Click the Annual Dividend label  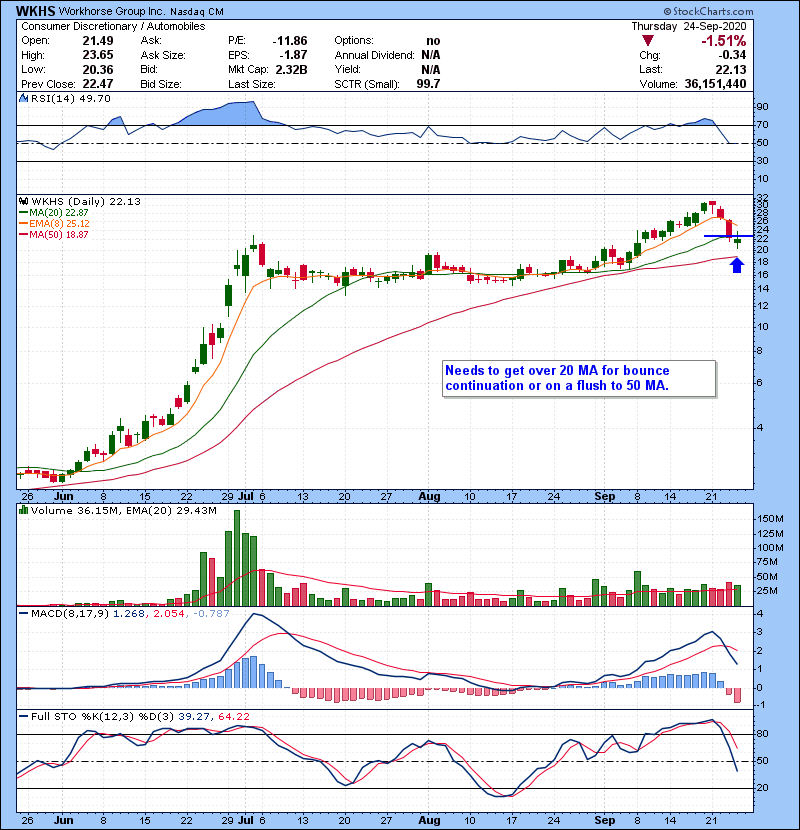coord(374,55)
